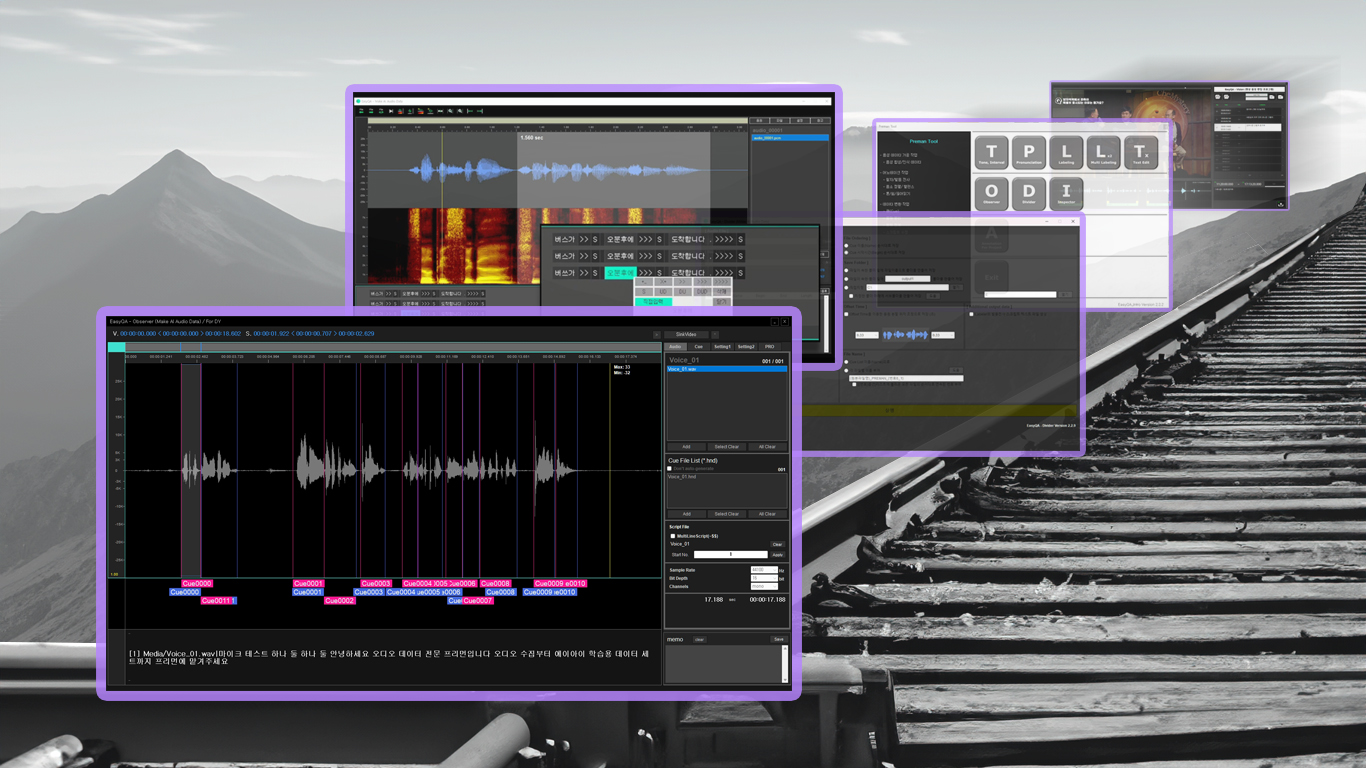The height and width of the screenshot is (768, 1366).
Task: Select the pink Cue0000 marker label
Action: pyautogui.click(x=197, y=583)
